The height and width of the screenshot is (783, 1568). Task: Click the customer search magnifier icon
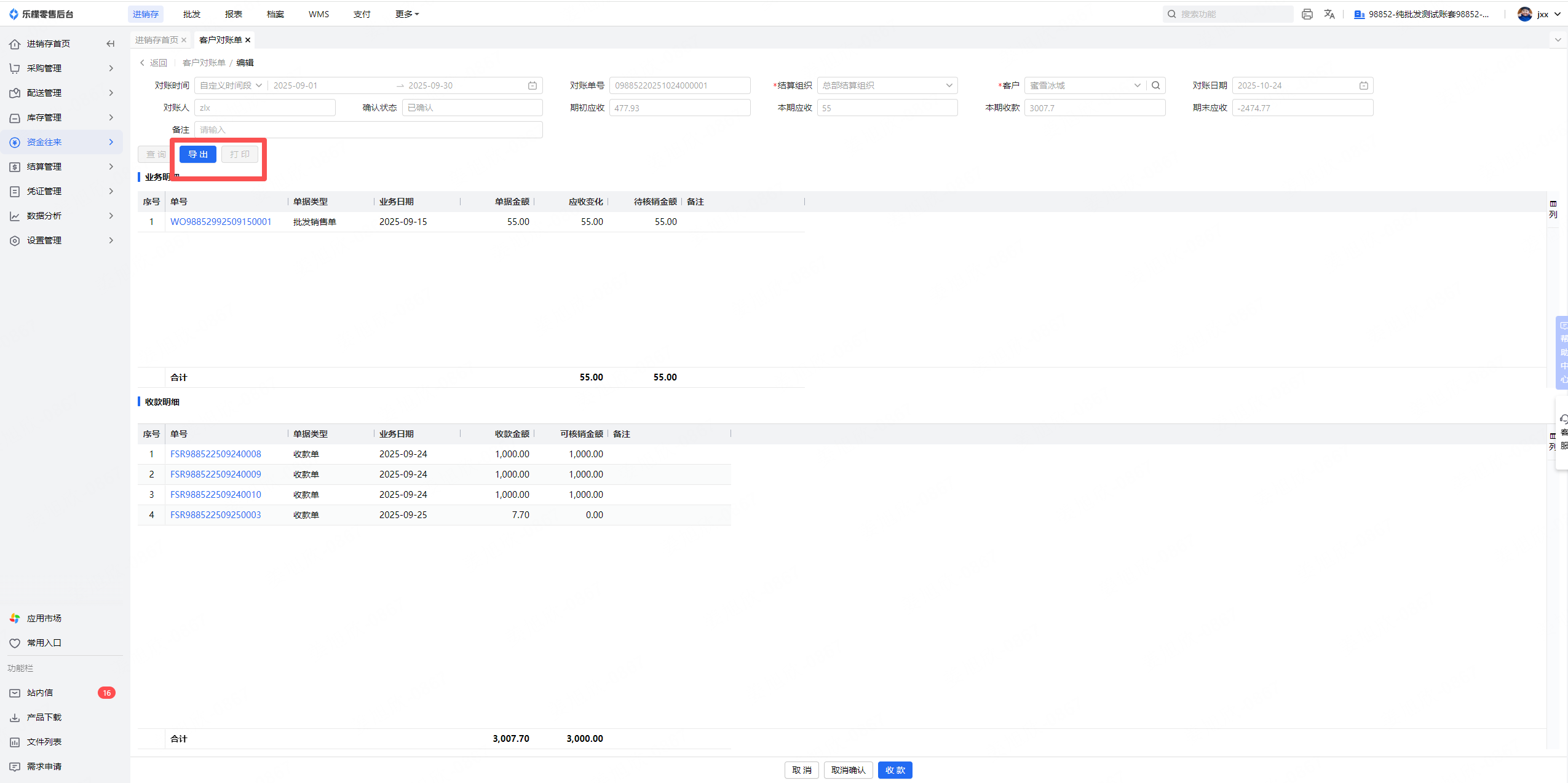pos(1155,85)
